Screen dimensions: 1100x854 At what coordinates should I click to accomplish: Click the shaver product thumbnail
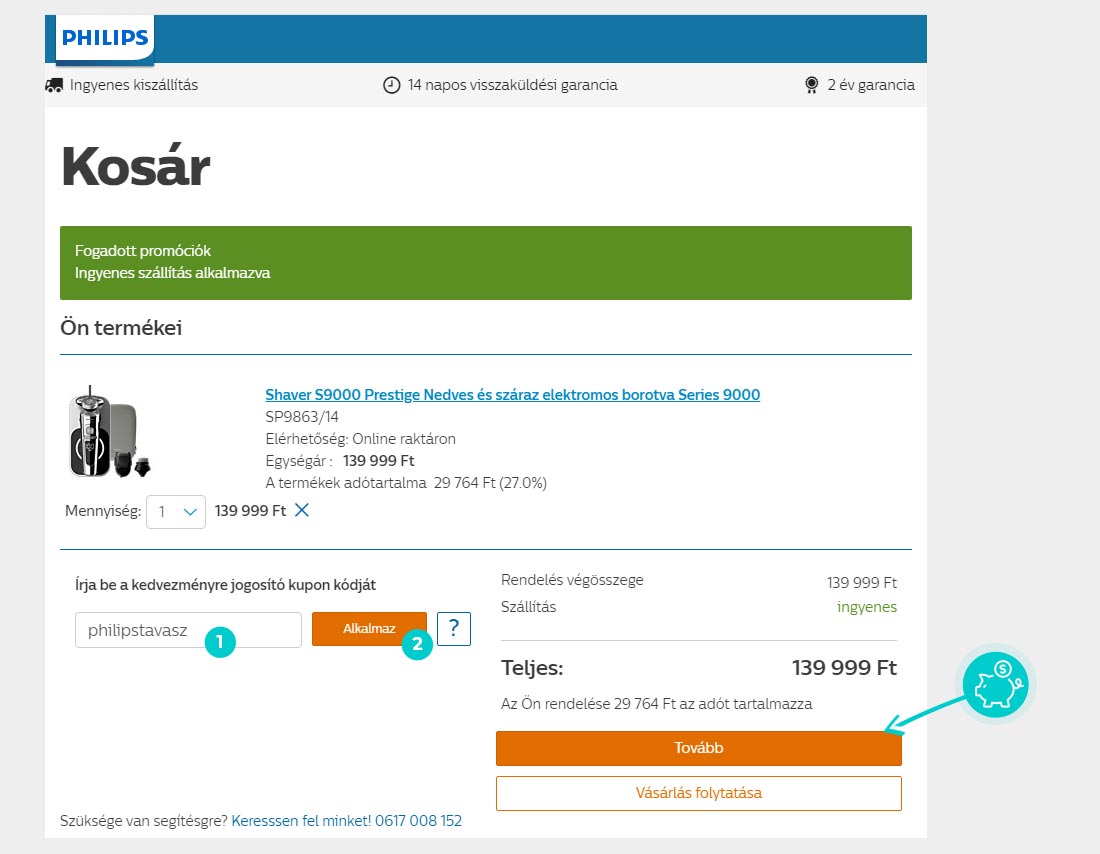click(x=109, y=432)
